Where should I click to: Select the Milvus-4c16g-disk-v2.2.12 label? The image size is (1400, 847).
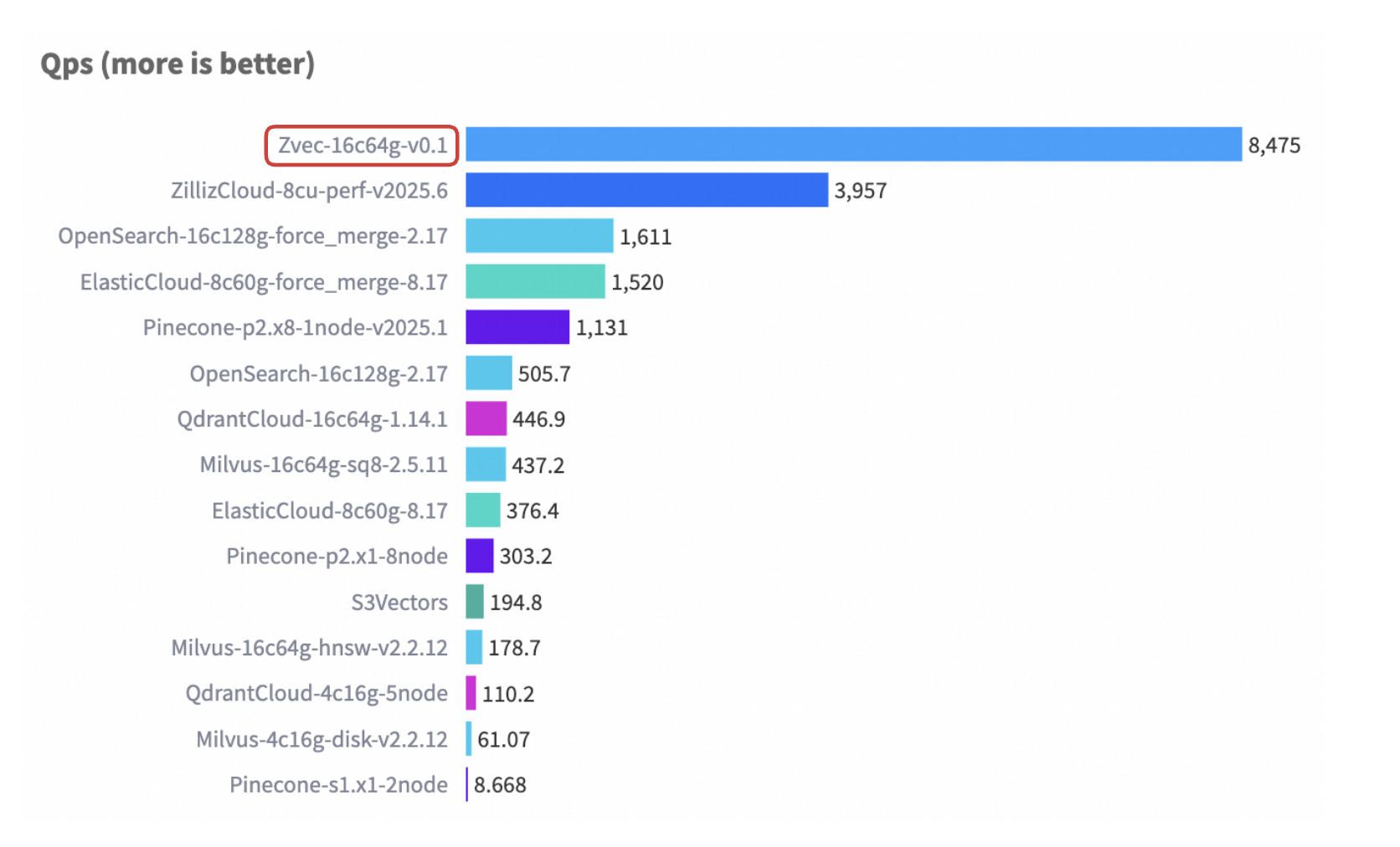coord(322,739)
